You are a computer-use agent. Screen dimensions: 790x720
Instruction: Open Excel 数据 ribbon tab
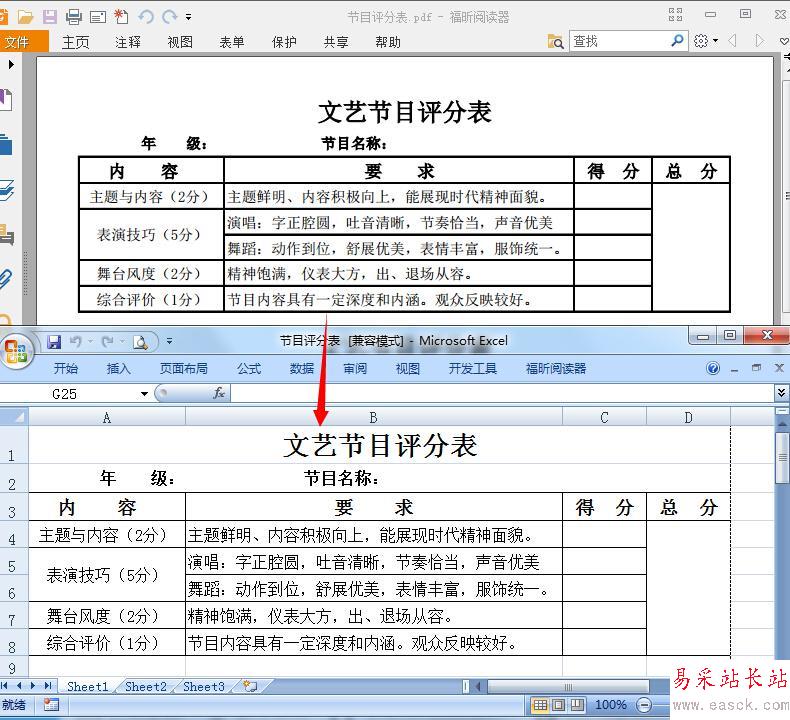point(302,369)
